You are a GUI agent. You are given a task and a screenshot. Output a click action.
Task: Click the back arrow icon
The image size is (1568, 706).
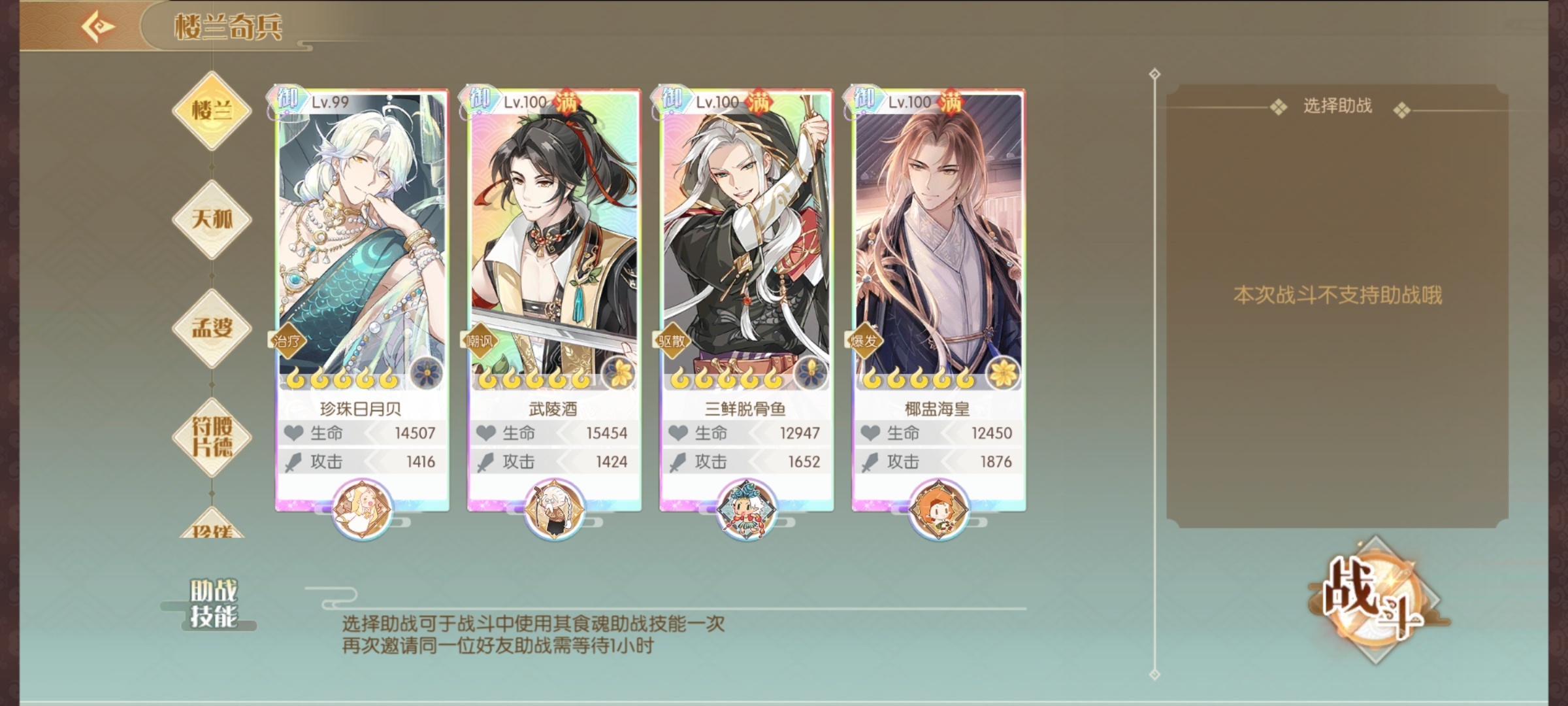tap(98, 27)
